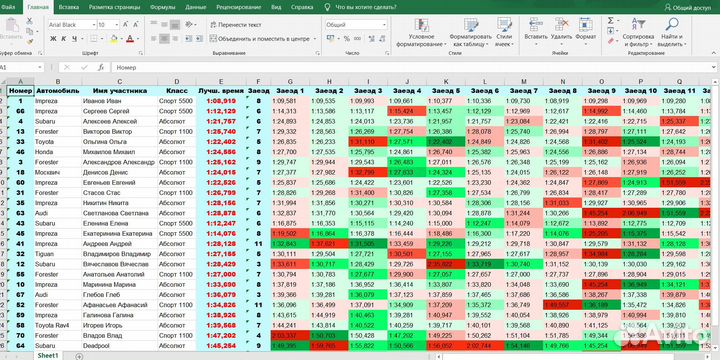This screenshot has height=360, width=720.
Task: Click the Paste clipboard icon
Action: click(11, 26)
